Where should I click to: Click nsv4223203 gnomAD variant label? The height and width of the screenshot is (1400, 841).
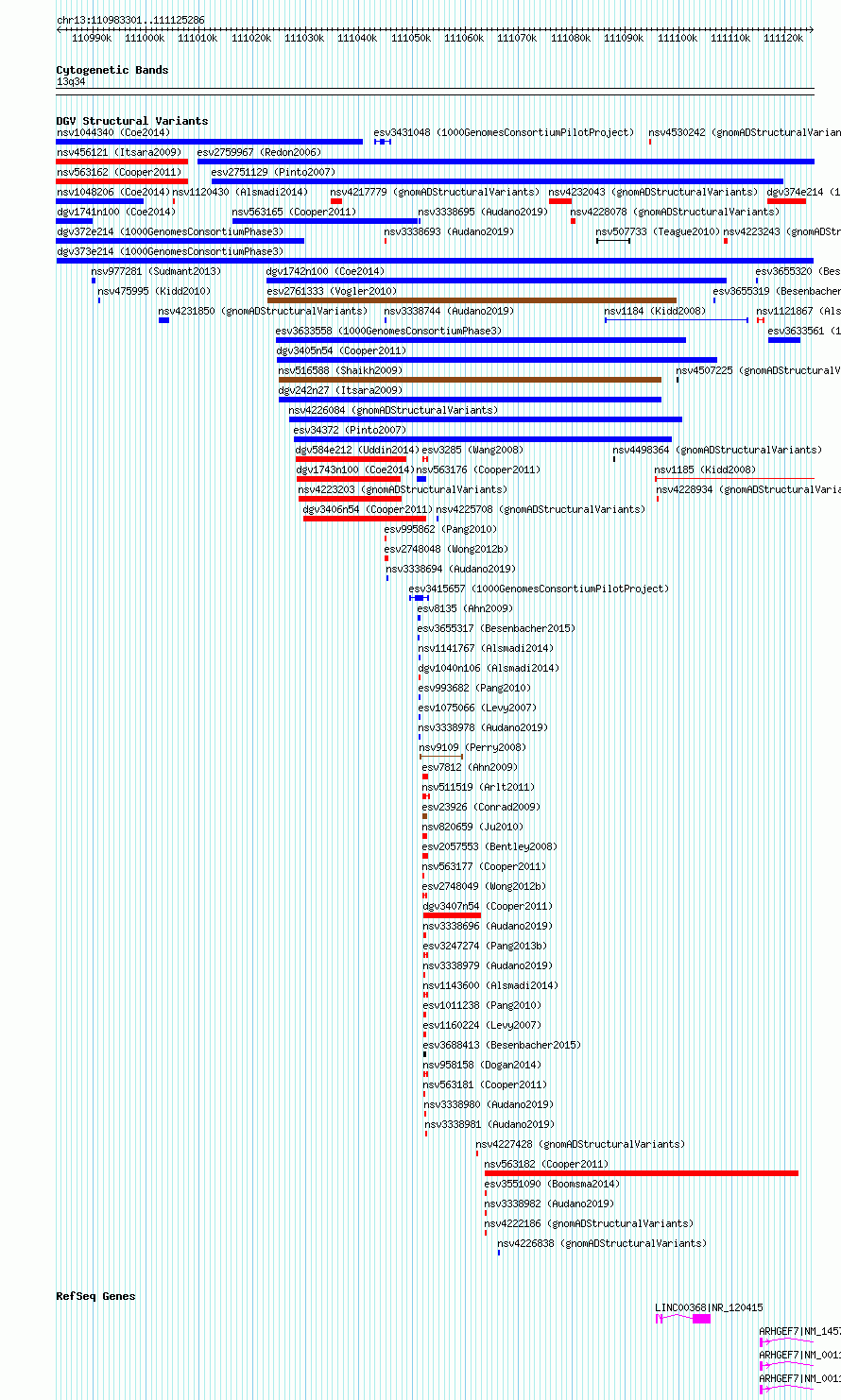tap(403, 489)
